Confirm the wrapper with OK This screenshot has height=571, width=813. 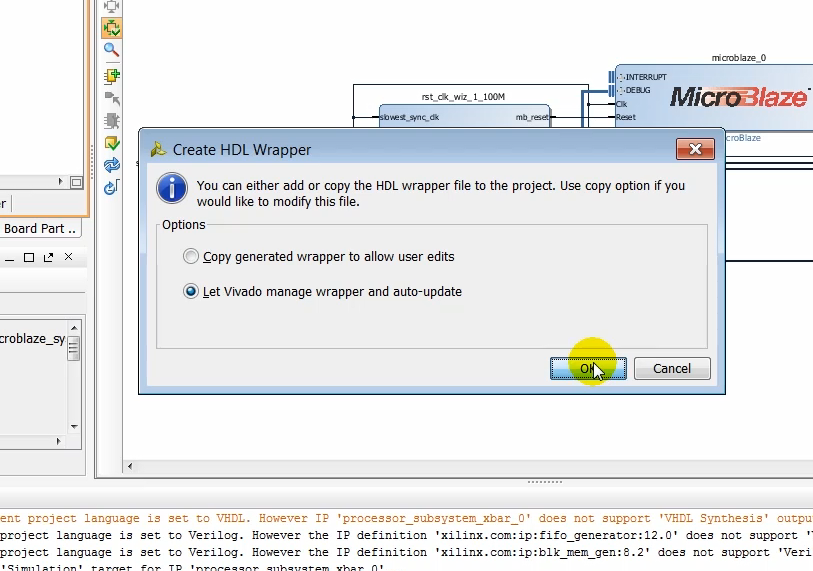coord(588,369)
